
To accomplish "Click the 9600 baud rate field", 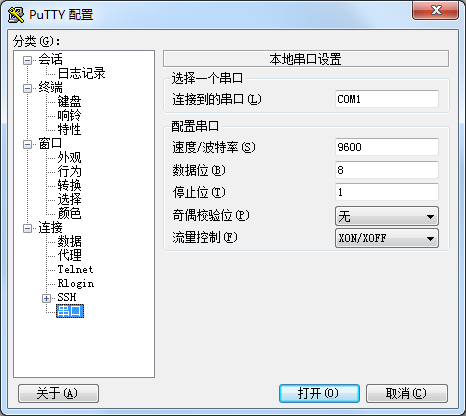I will pos(387,147).
